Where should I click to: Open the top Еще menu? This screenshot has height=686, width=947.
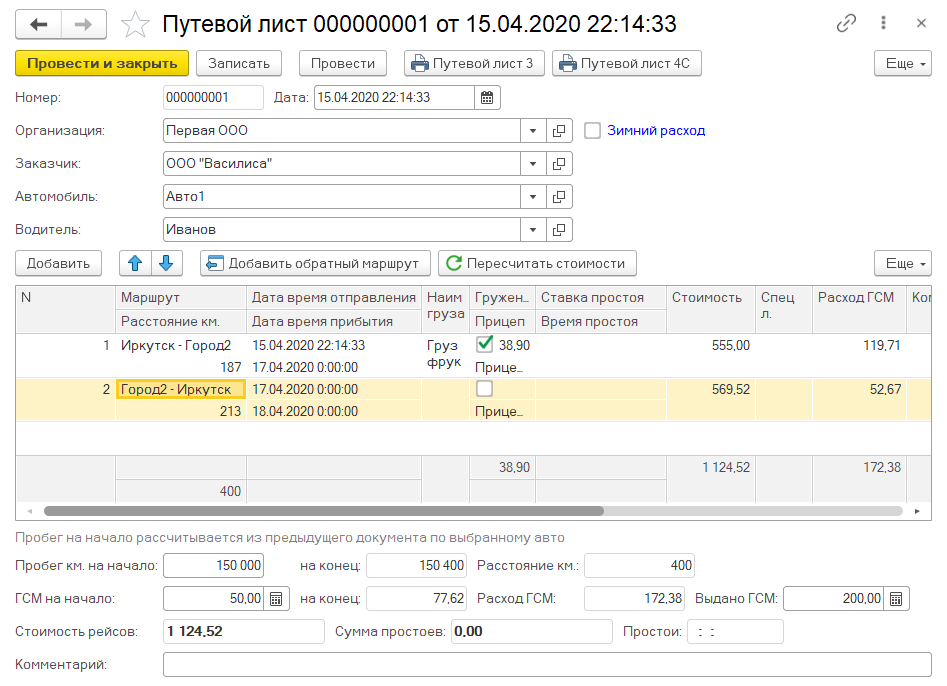[903, 63]
